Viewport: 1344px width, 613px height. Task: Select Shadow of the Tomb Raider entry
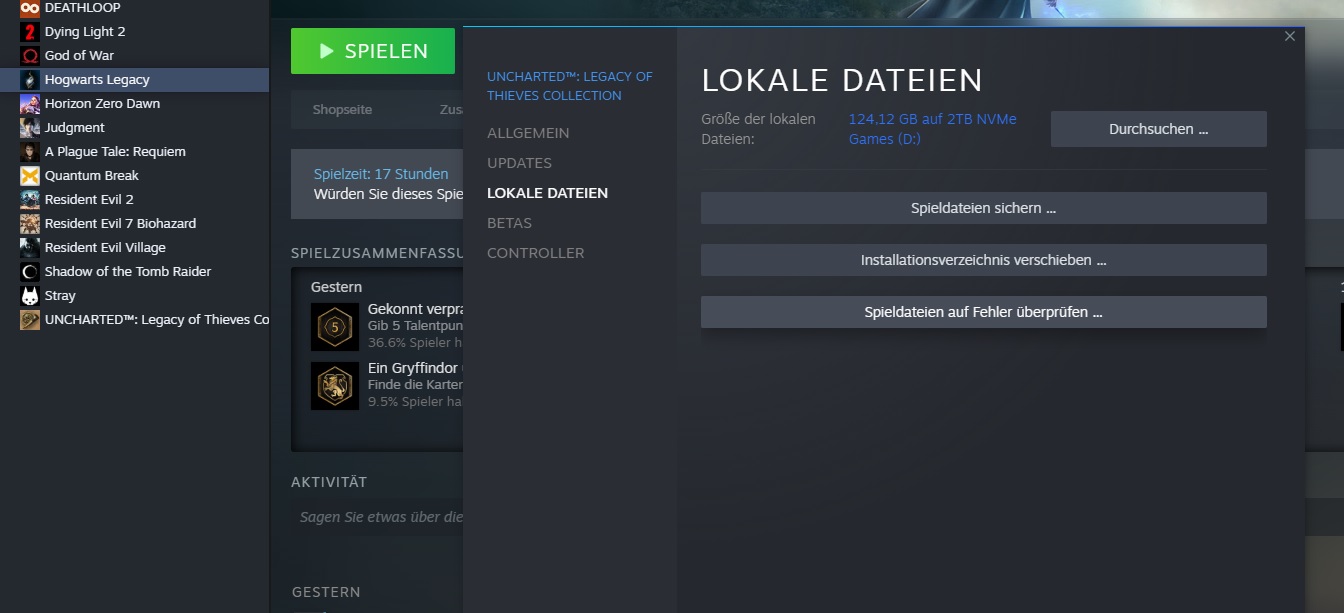coord(134,271)
